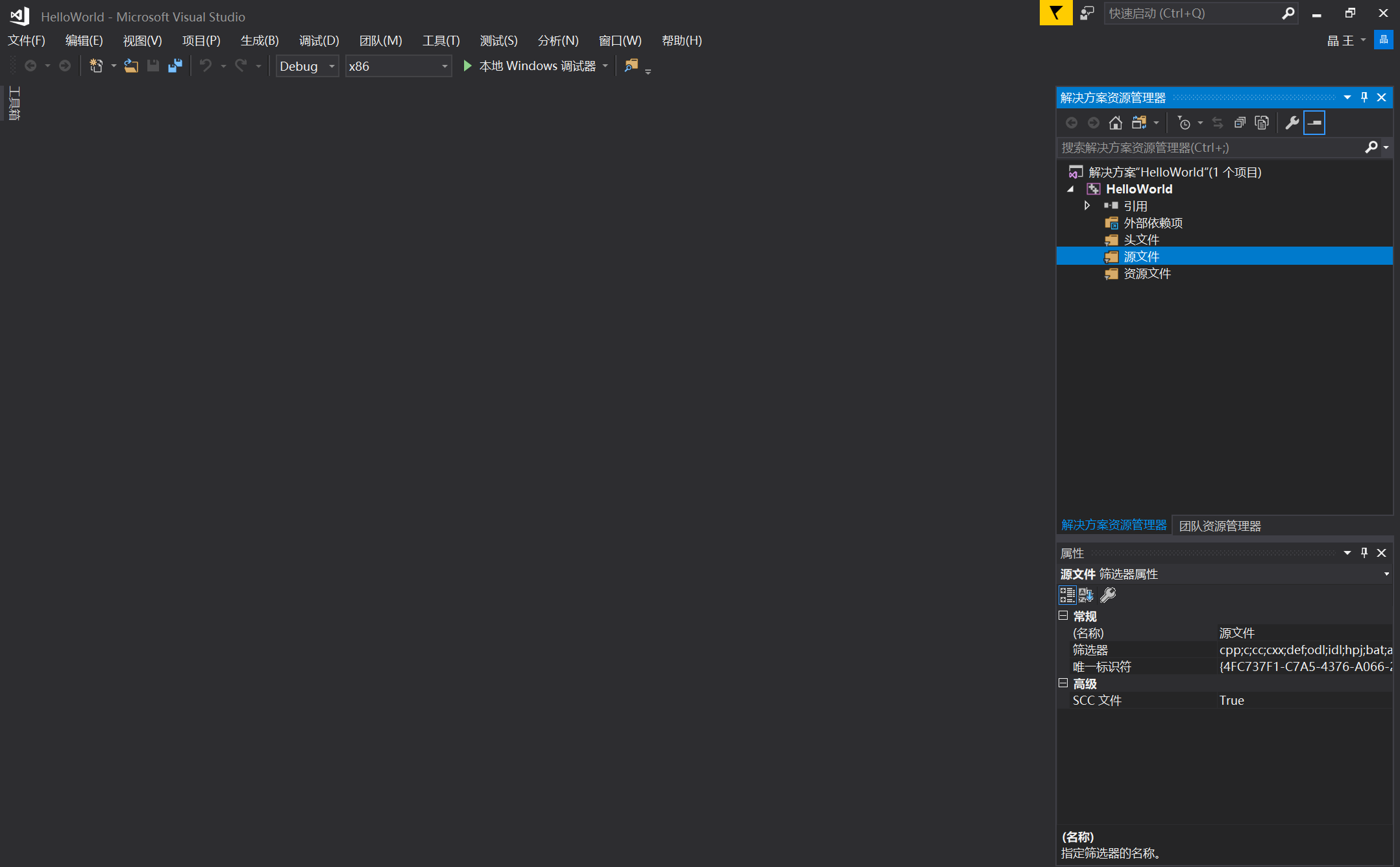
Task: Open the 生成(B) build menu
Action: 259,41
